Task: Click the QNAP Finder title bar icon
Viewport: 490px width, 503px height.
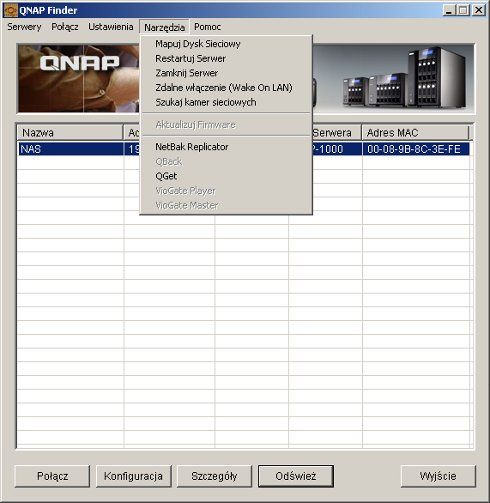Action: pyautogui.click(x=10, y=10)
